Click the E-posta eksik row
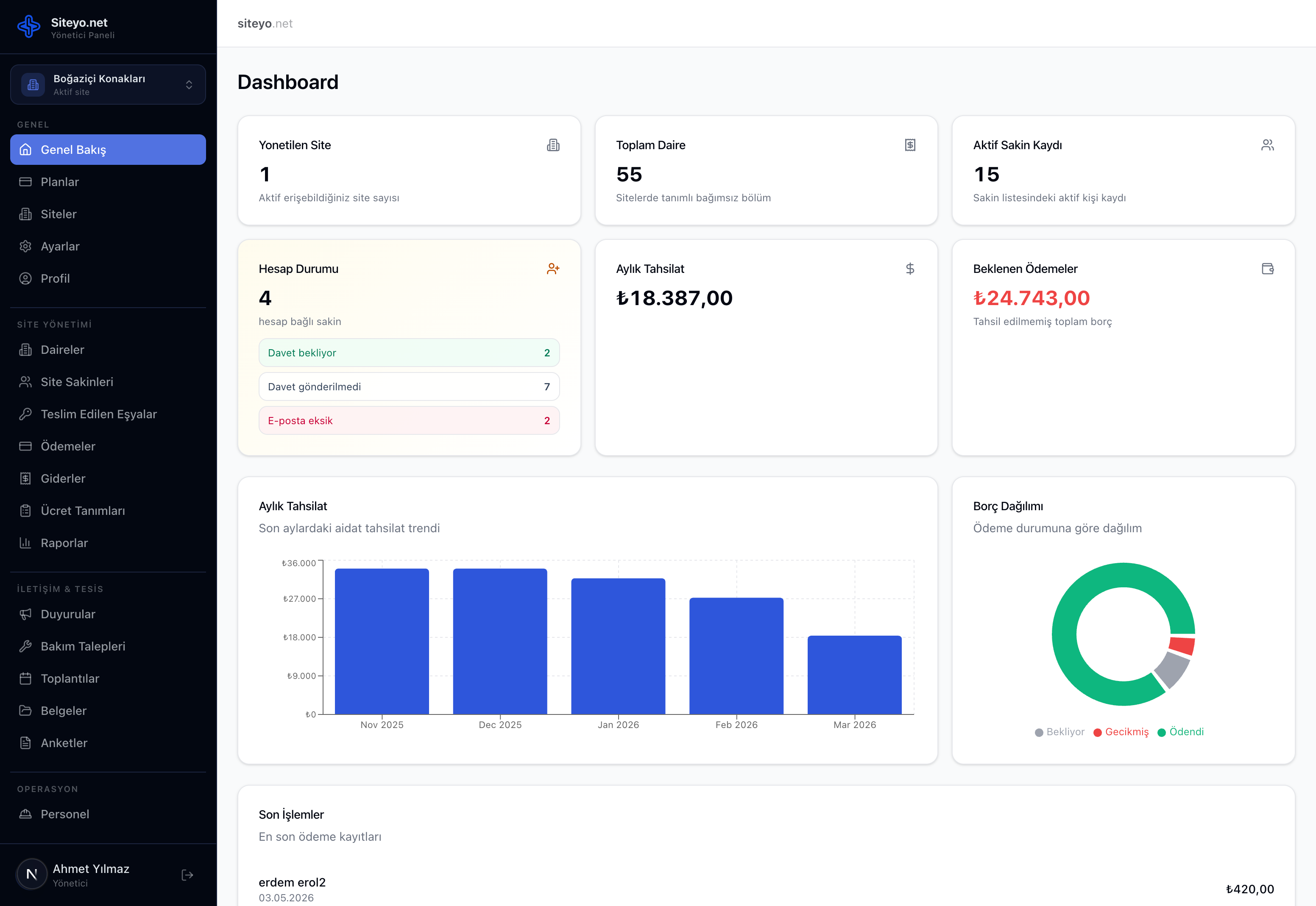This screenshot has width=1316, height=906. pos(409,421)
